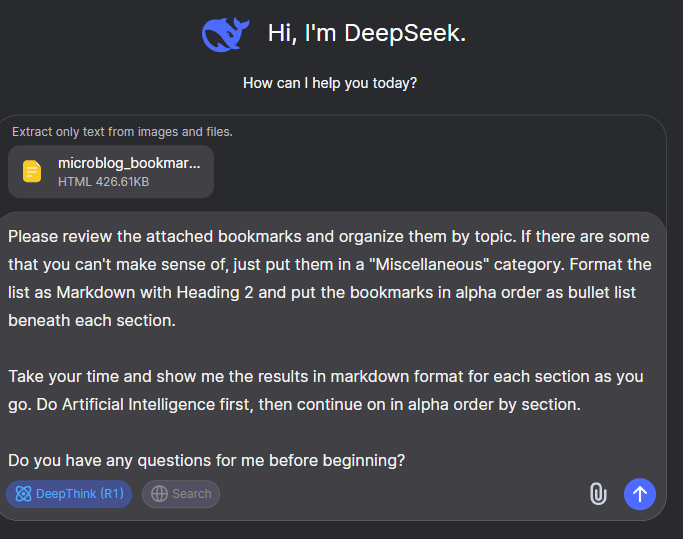This screenshot has width=683, height=539.
Task: Click the "Extract only text from images" notice
Action: pyautogui.click(x=122, y=131)
